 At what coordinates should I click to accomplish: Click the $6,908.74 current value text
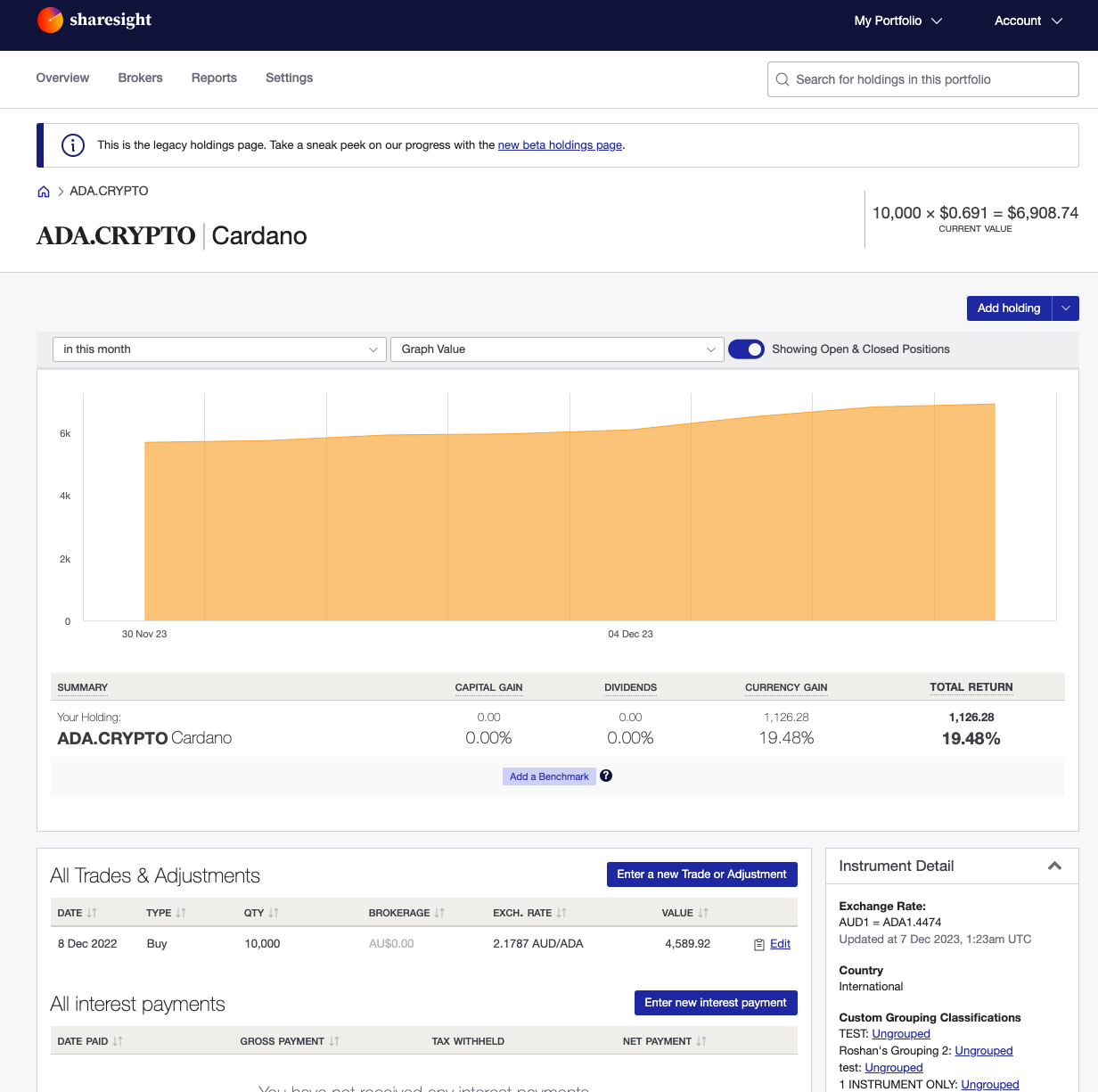click(1043, 213)
